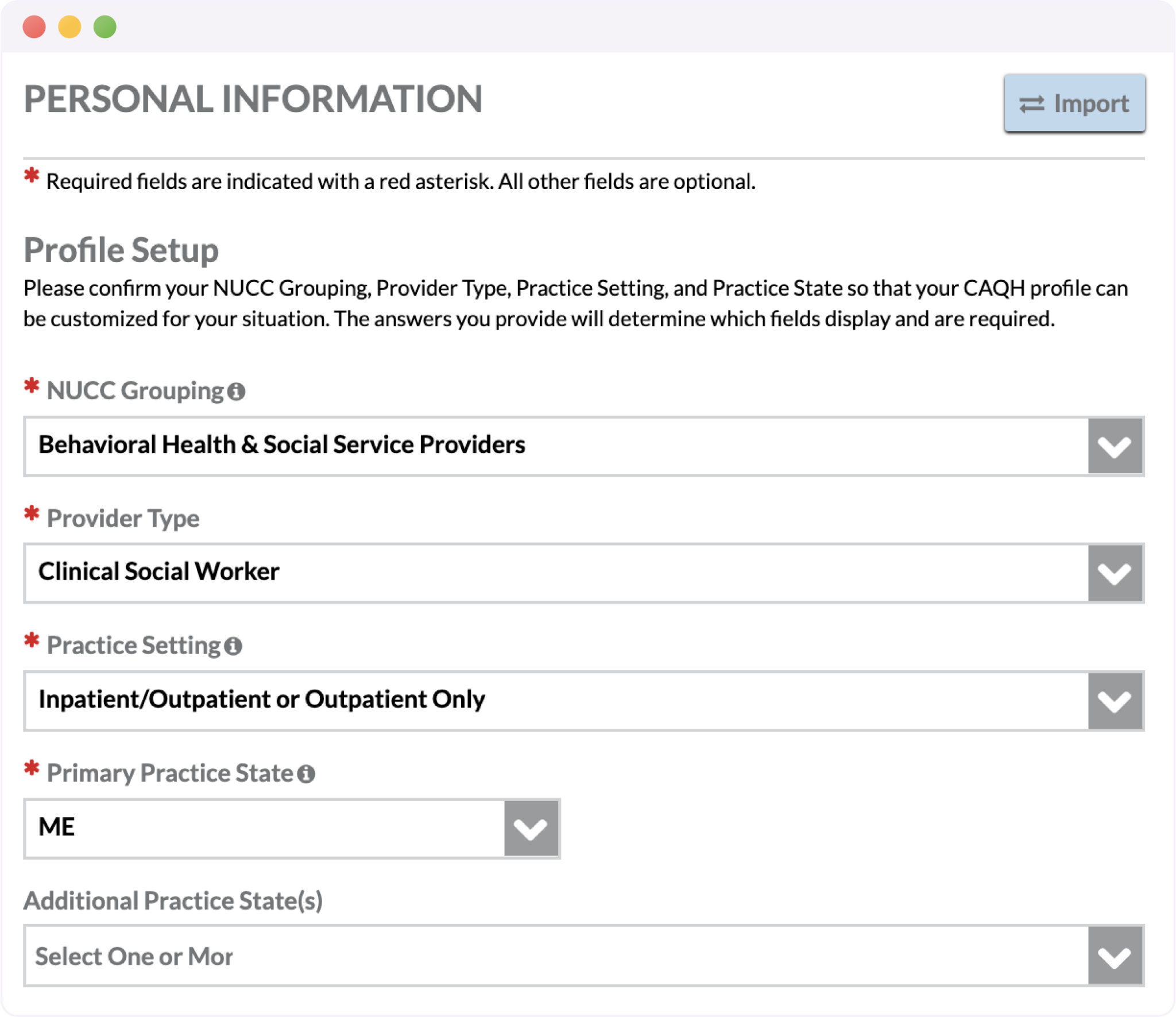Click the Practice Setting info icon
The image size is (1176, 1017).
point(232,646)
